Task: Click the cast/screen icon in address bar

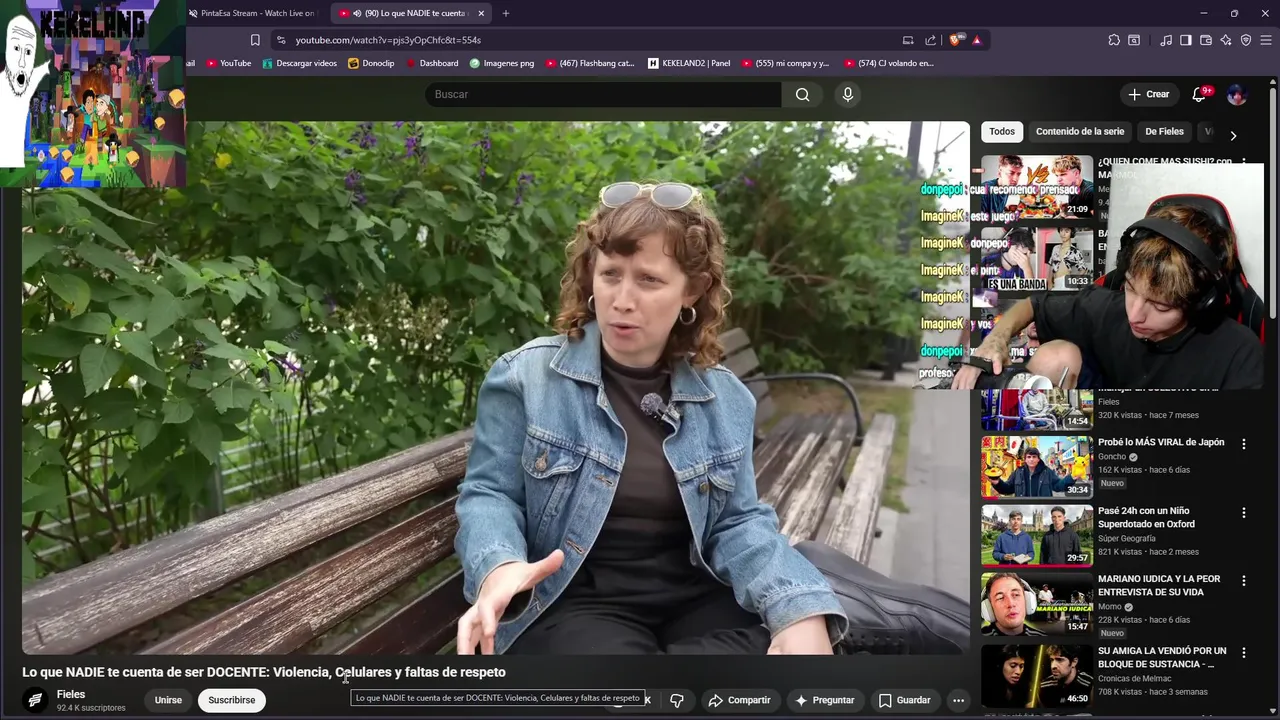Action: (x=908, y=40)
